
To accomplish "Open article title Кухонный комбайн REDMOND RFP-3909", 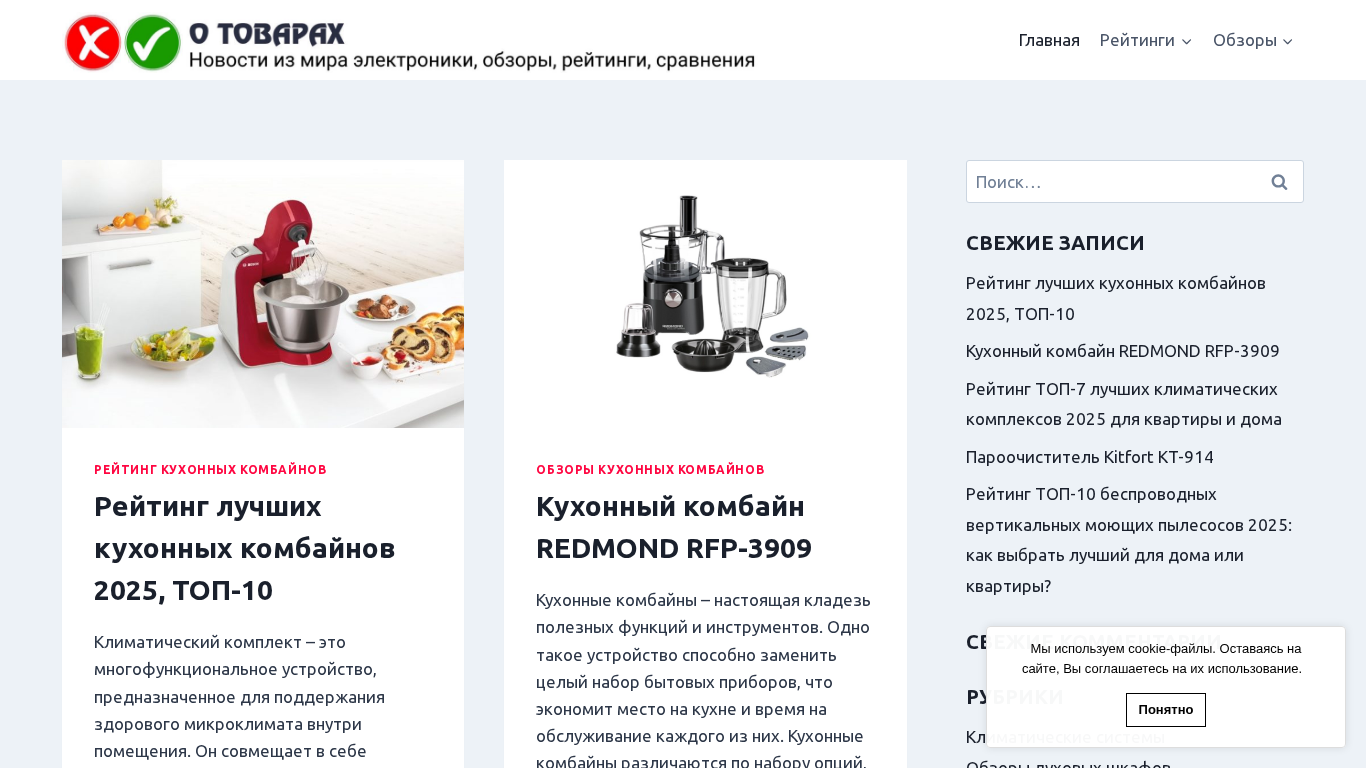I will [674, 527].
